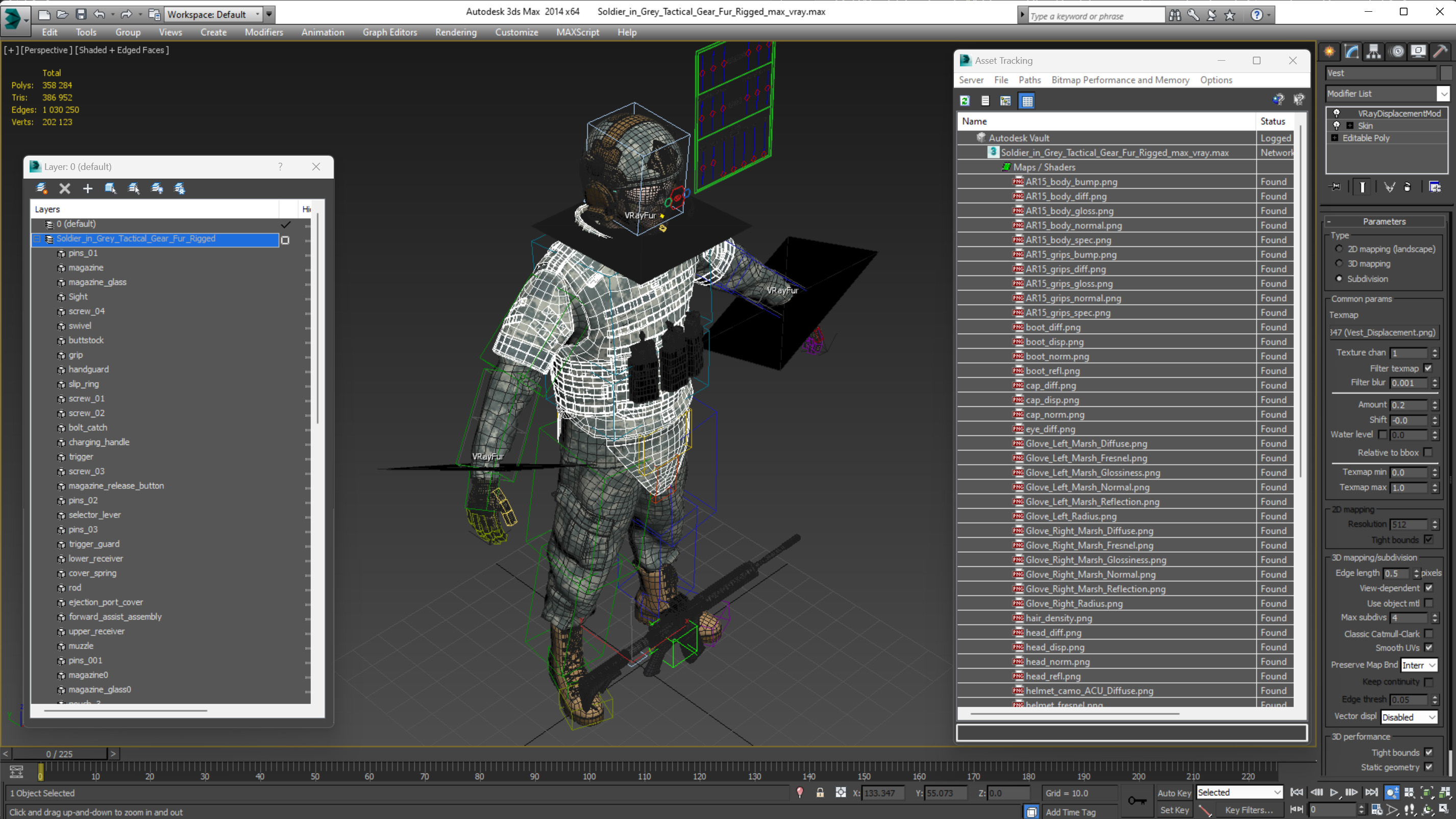
Task: Open Bitmap Performance and Memory menu
Action: pyautogui.click(x=1120, y=80)
